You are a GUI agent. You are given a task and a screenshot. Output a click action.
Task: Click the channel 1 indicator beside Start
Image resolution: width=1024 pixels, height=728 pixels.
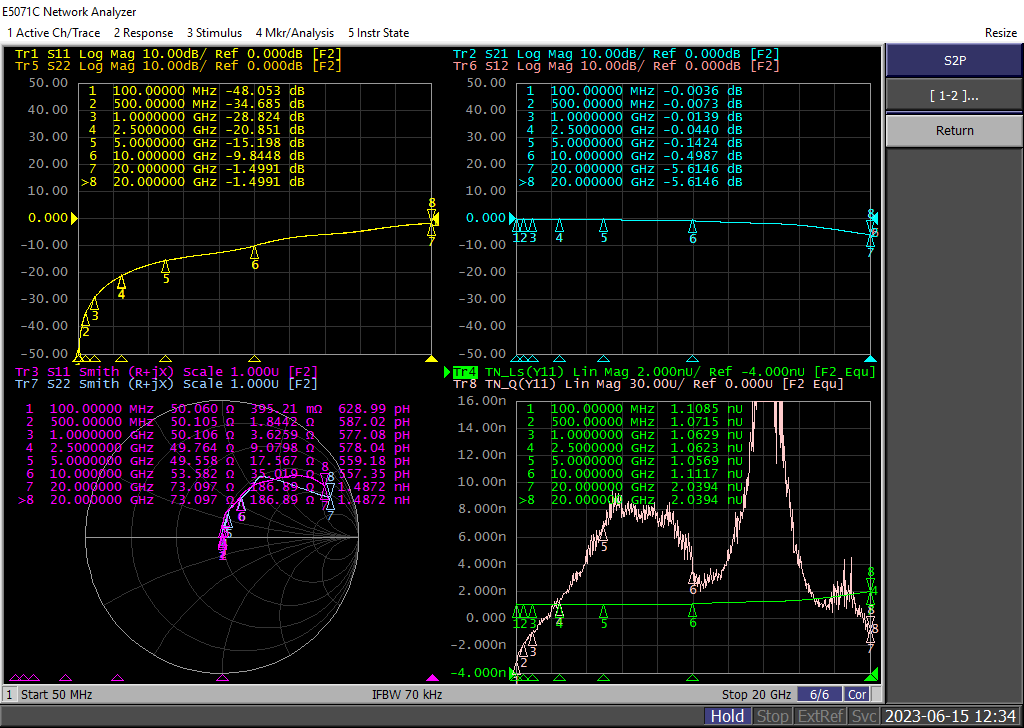10,694
